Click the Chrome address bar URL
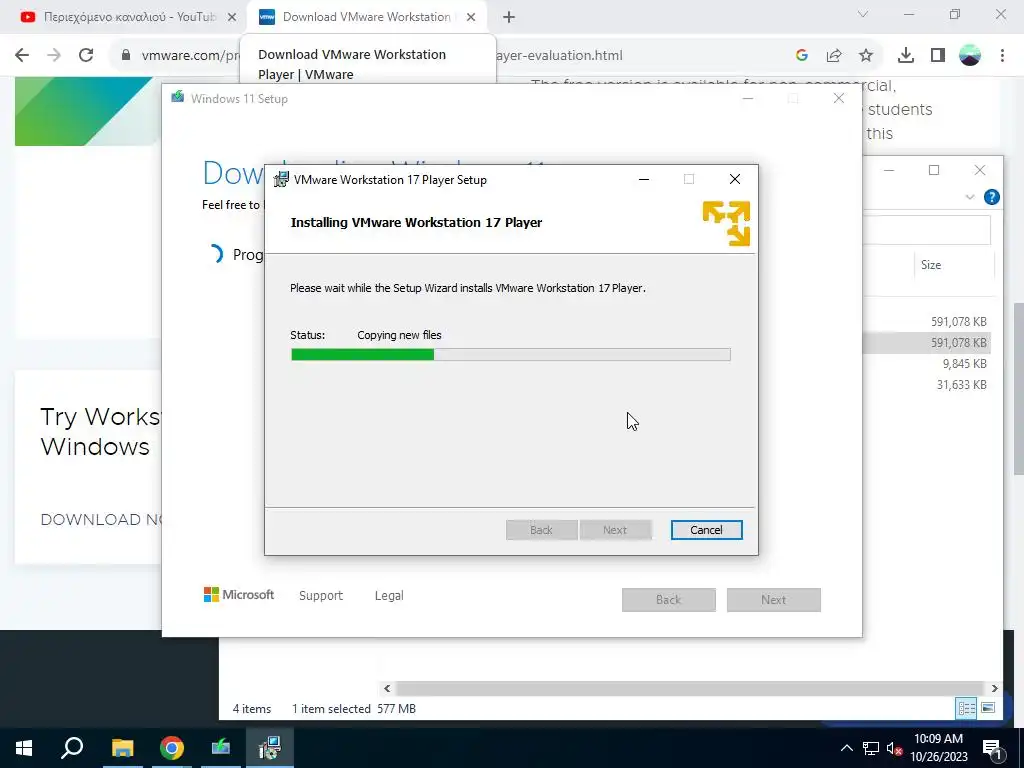Viewport: 1024px width, 768px height. [x=382, y=56]
